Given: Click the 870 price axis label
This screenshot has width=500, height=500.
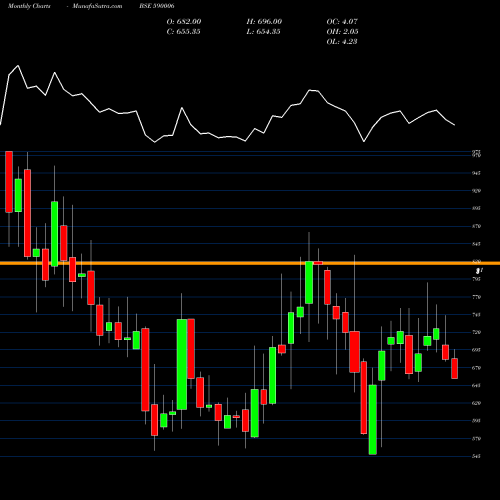Looking at the screenshot, I should 476,226.
